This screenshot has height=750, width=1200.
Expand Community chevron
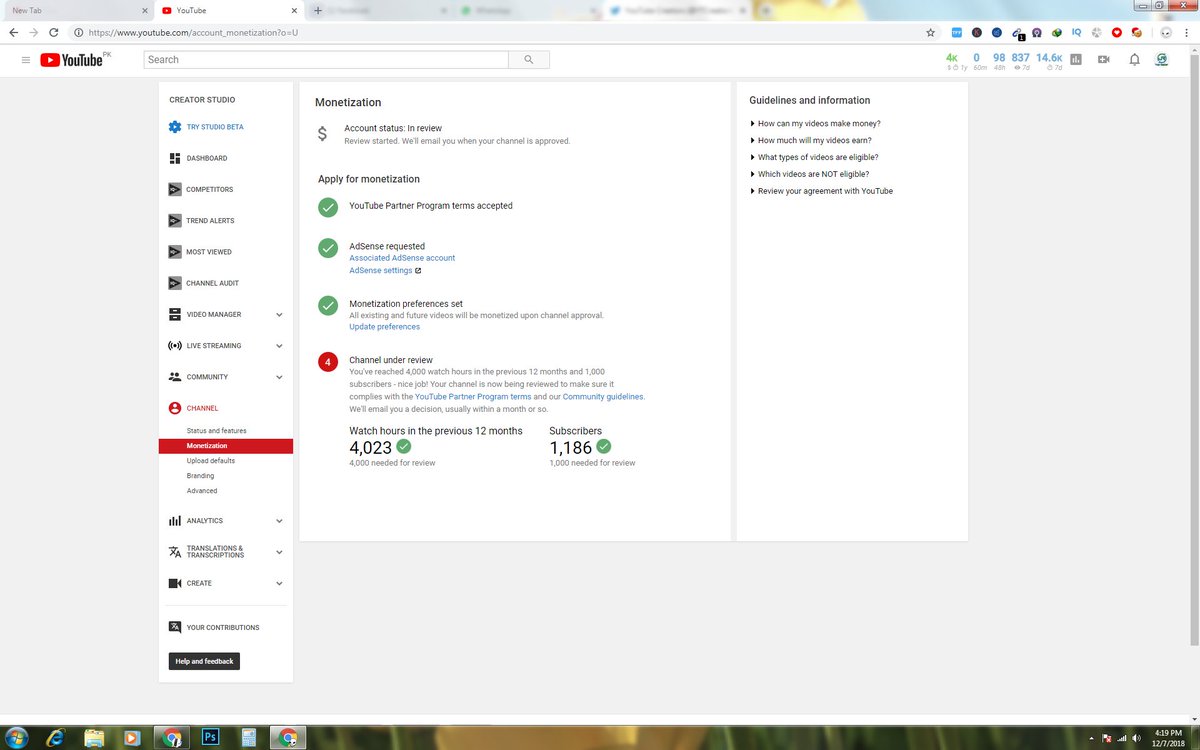(279, 377)
